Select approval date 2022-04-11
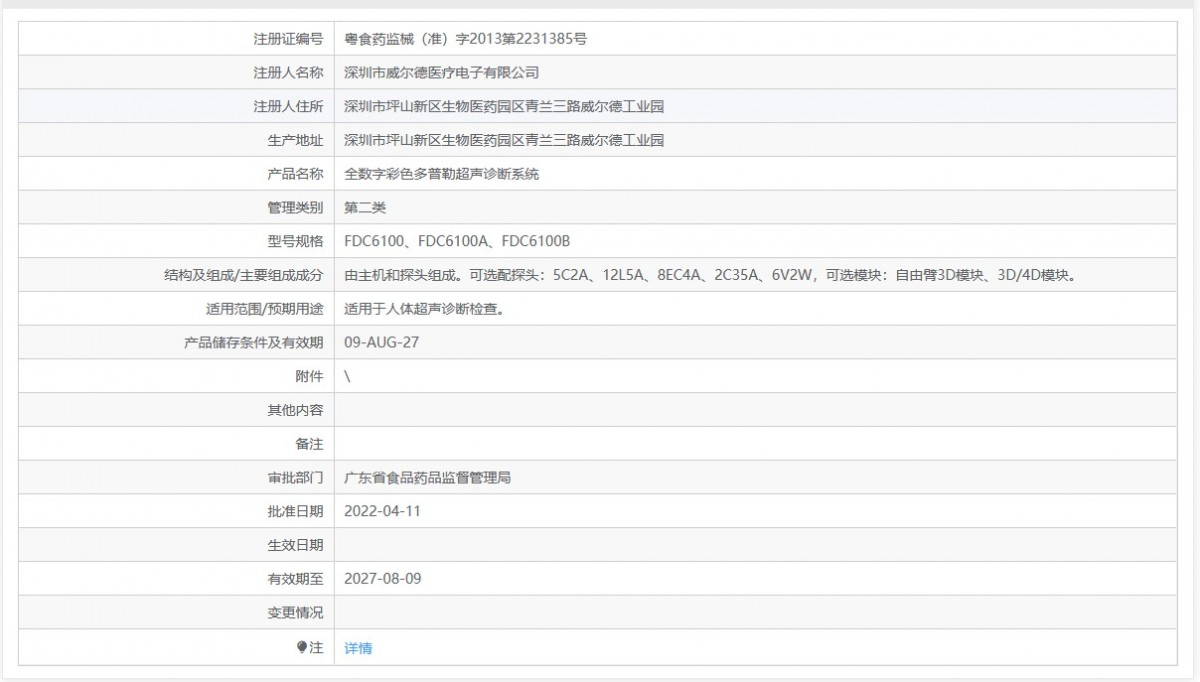The width and height of the screenshot is (1200, 682). (382, 511)
